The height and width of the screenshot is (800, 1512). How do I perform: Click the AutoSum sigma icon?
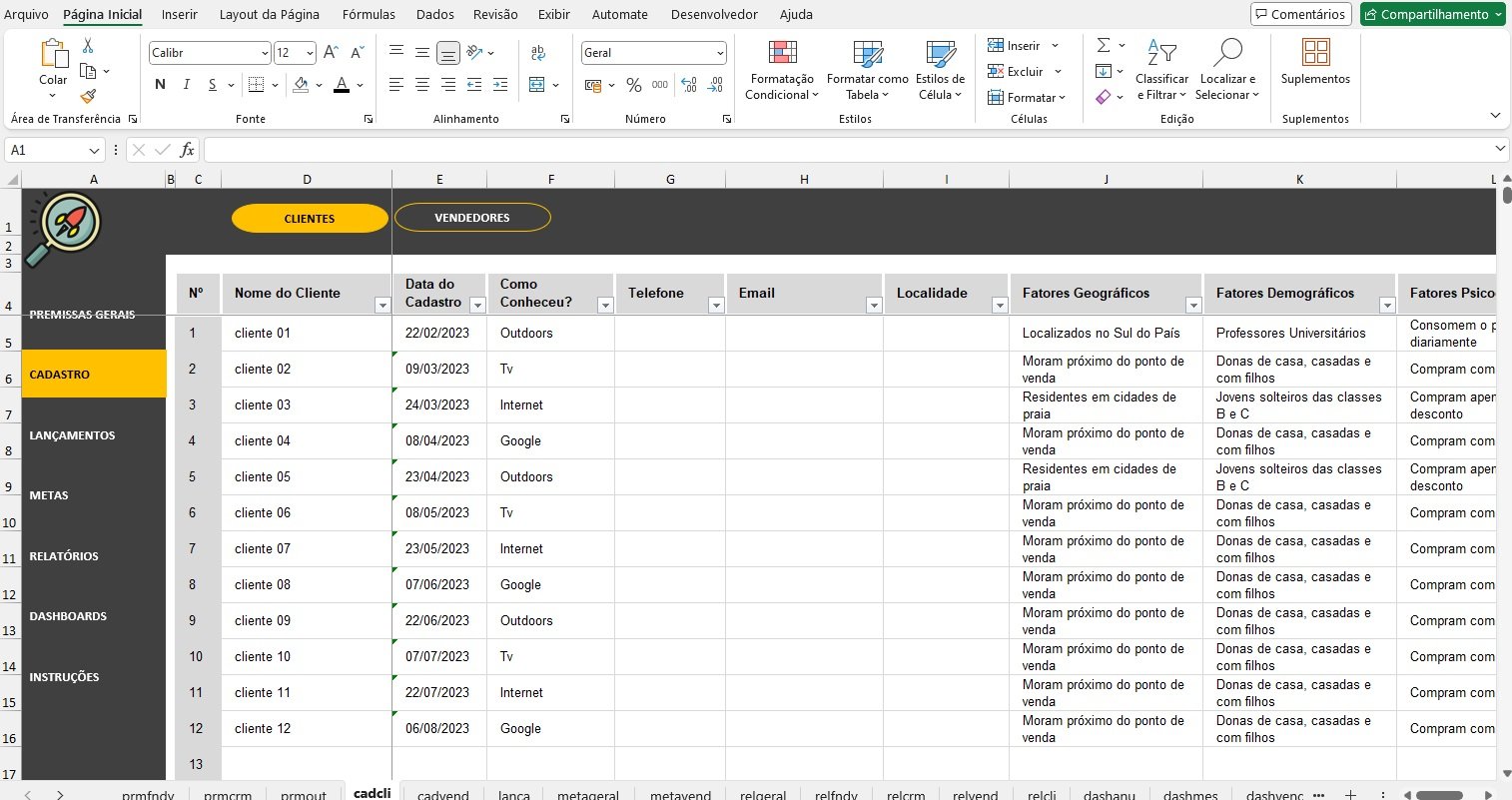click(x=1104, y=45)
